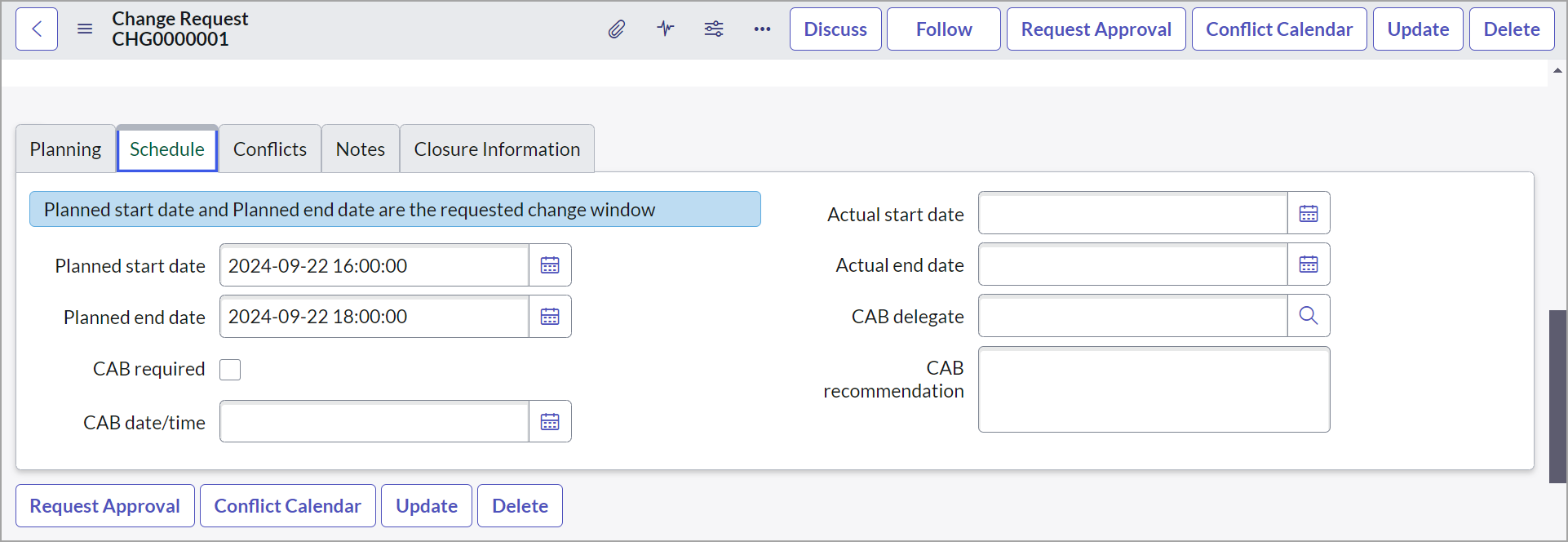Click the bottom Conflict Calendar button
This screenshot has height=542, width=1568.
pos(288,506)
